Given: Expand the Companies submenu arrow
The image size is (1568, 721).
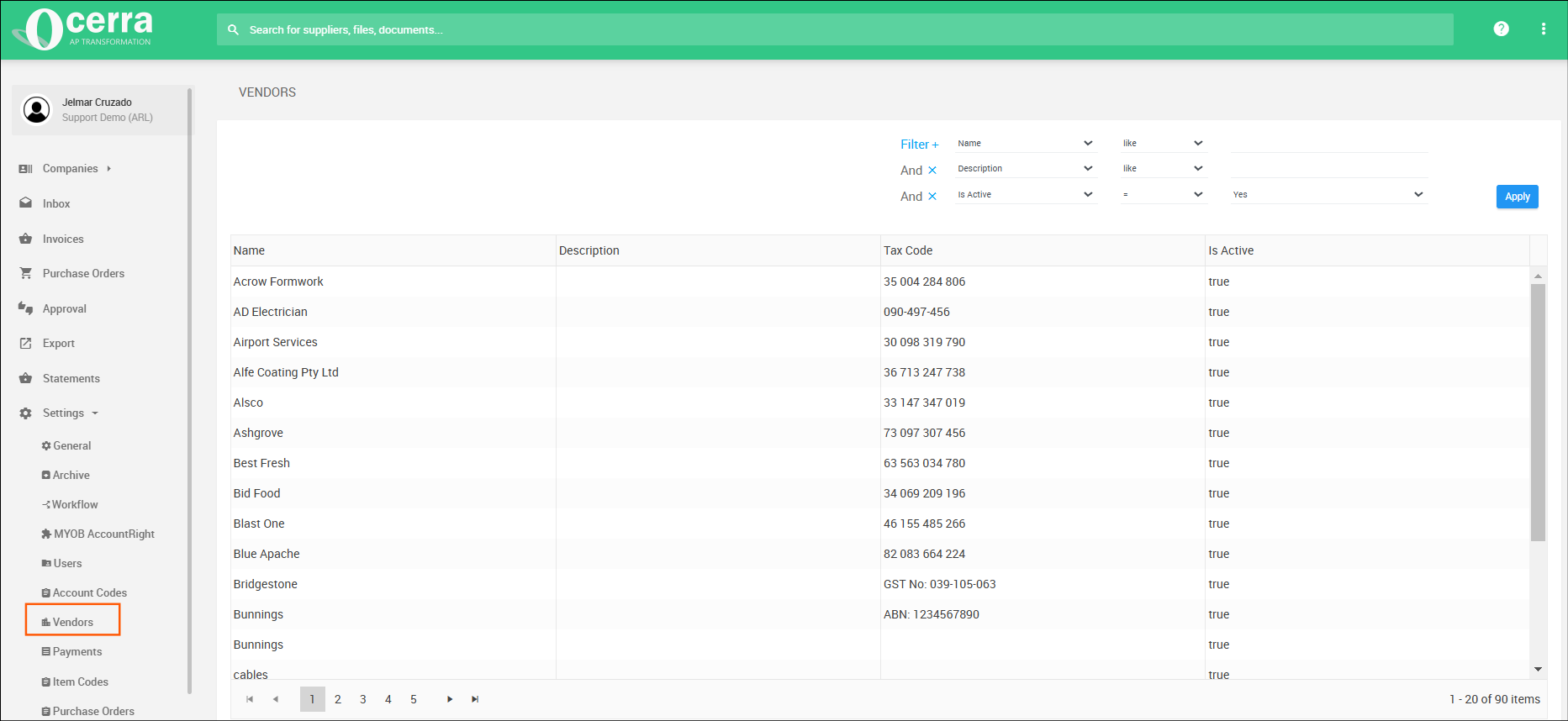Looking at the screenshot, I should 108,169.
